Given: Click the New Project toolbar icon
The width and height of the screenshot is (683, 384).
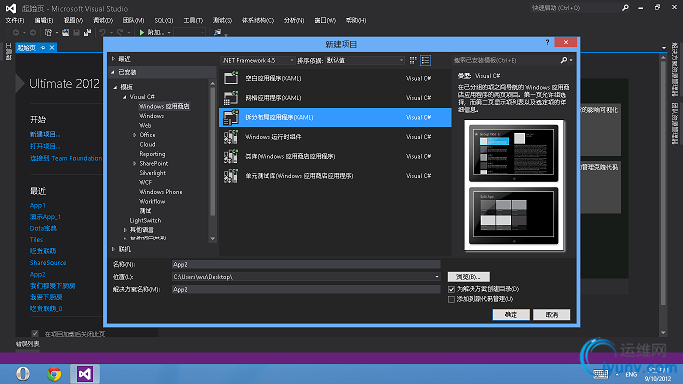Looking at the screenshot, I should 48,32.
